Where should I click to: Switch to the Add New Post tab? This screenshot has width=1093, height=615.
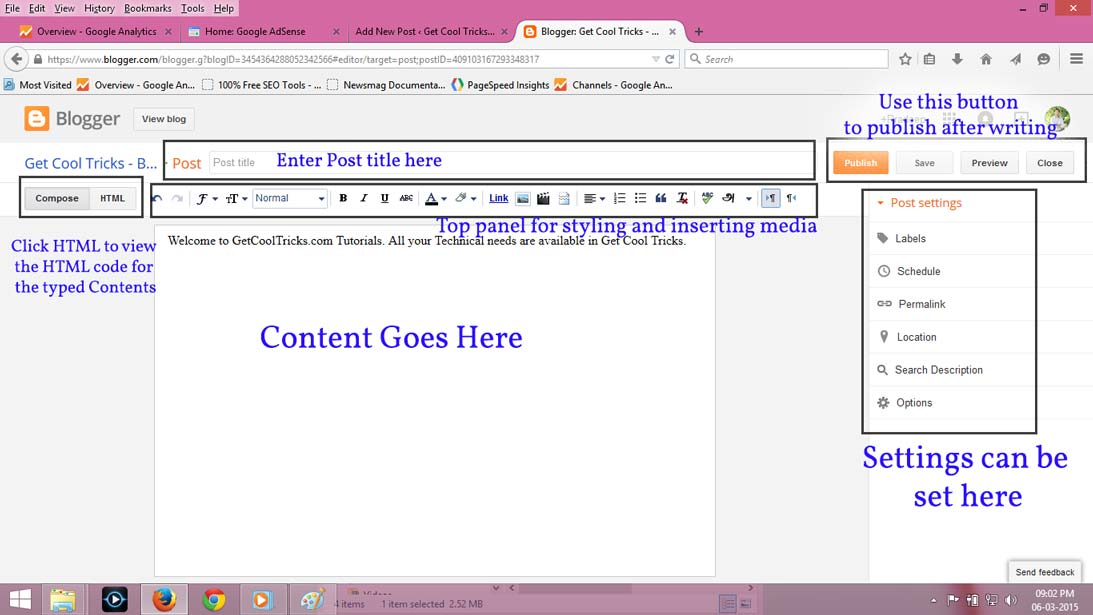(425, 31)
